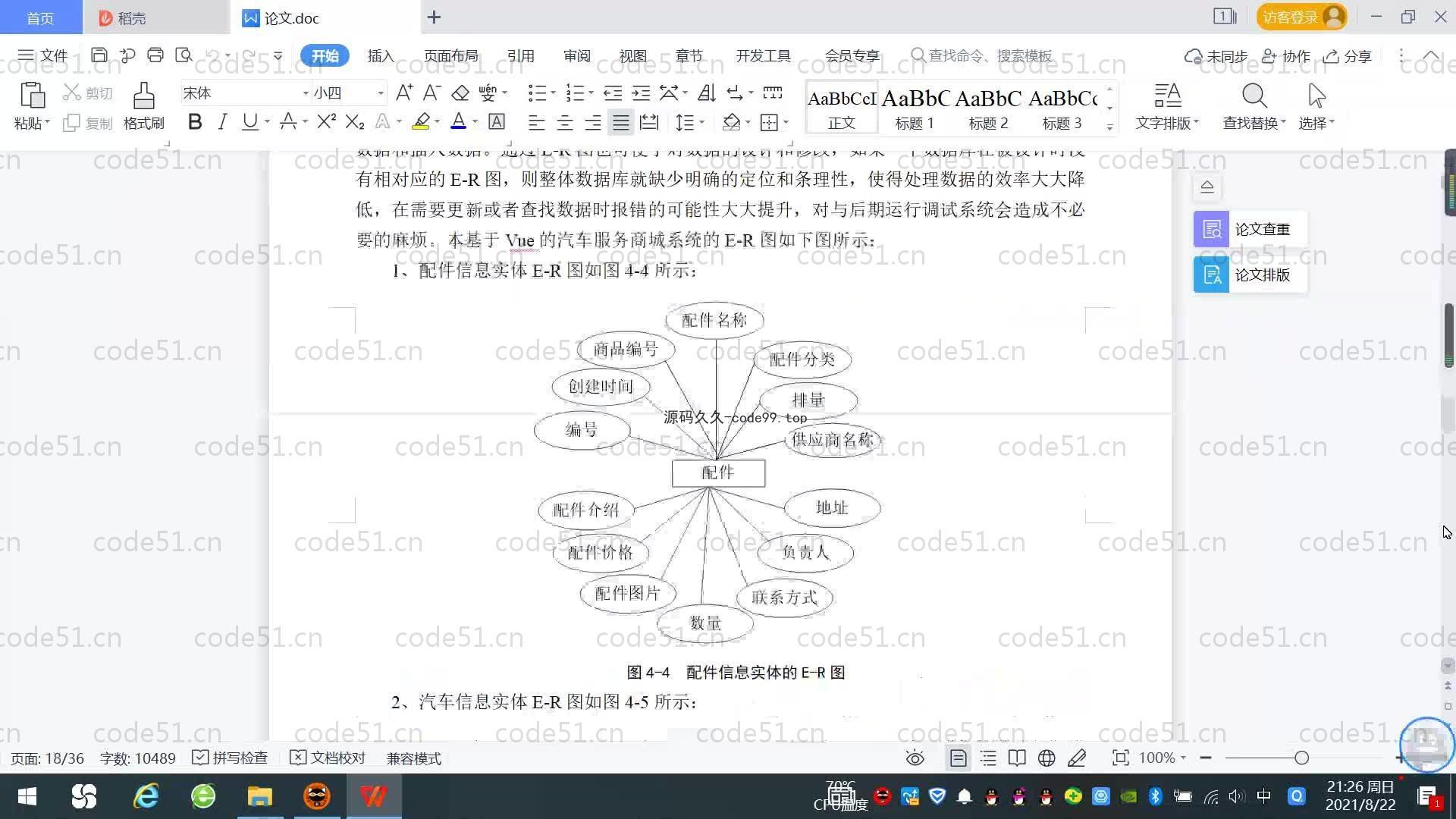Toggle full screen view icon

click(1120, 758)
